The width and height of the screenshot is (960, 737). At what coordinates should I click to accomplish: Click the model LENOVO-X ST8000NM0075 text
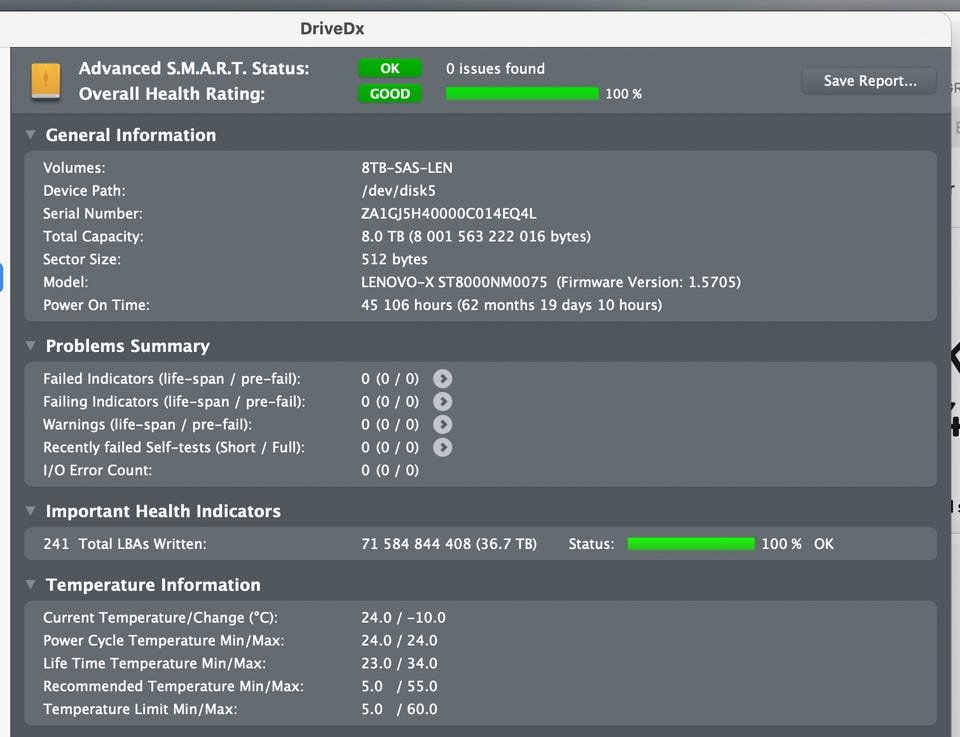click(x=454, y=282)
